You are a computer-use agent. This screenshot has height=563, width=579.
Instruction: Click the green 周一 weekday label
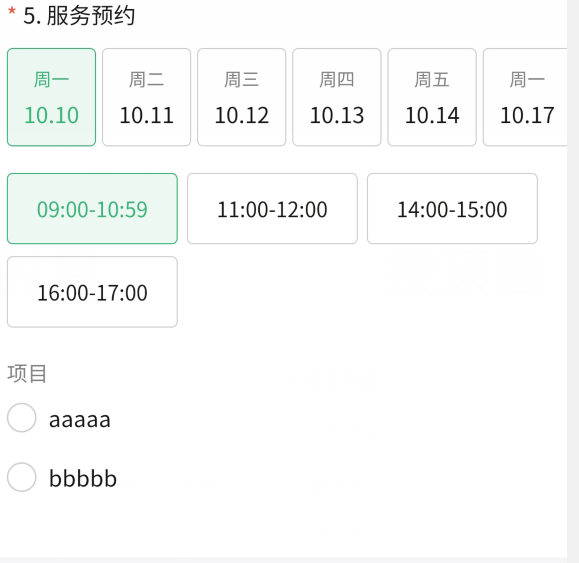51,80
